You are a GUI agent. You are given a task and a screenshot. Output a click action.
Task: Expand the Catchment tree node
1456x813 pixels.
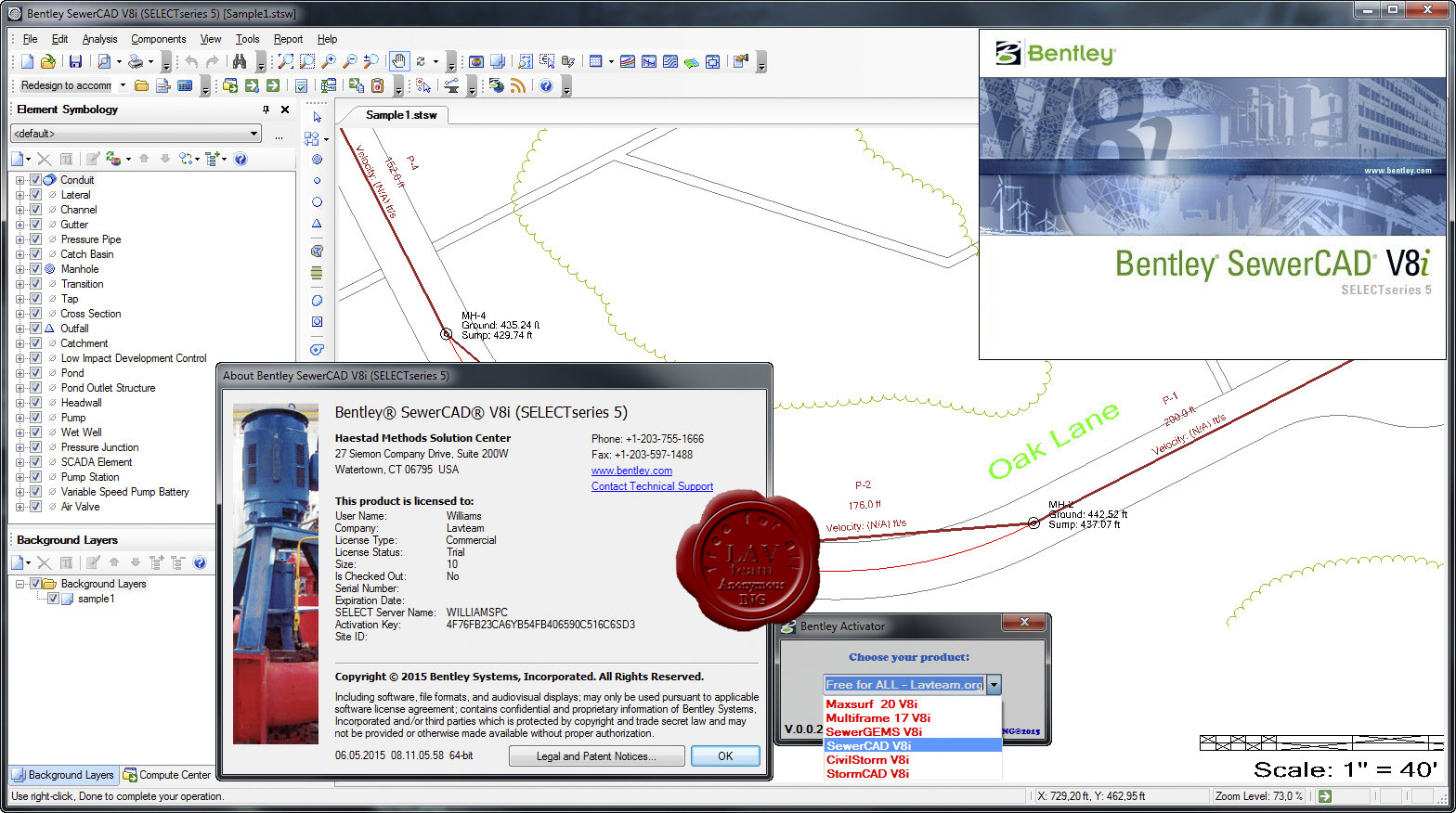click(x=20, y=343)
